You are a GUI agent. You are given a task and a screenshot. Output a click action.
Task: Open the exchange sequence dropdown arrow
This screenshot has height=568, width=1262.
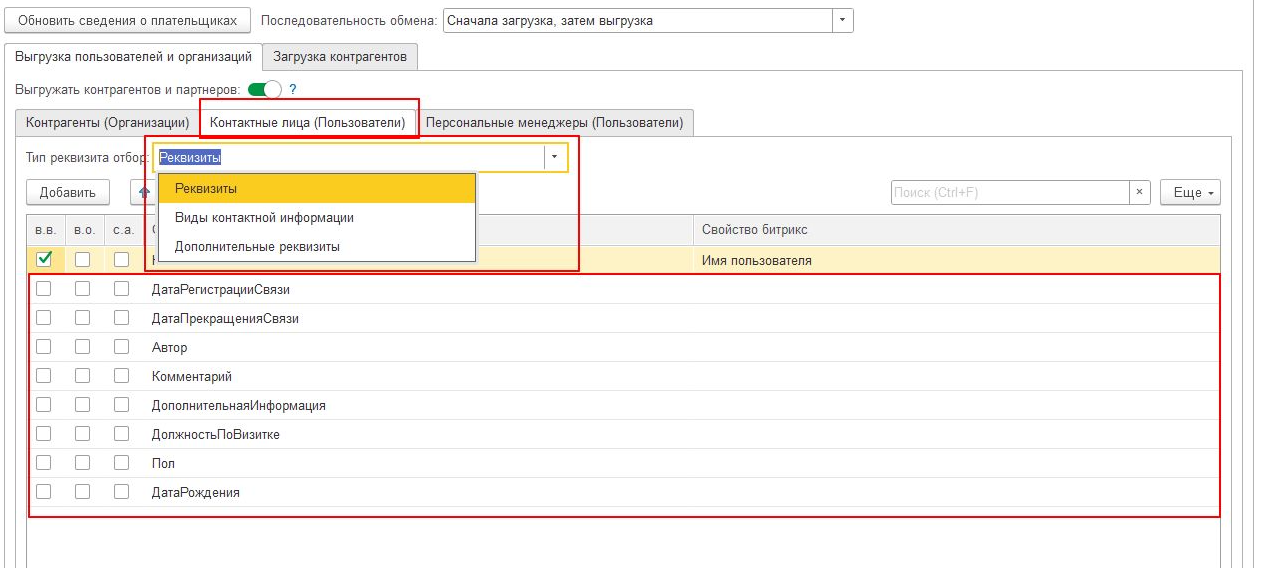(843, 20)
